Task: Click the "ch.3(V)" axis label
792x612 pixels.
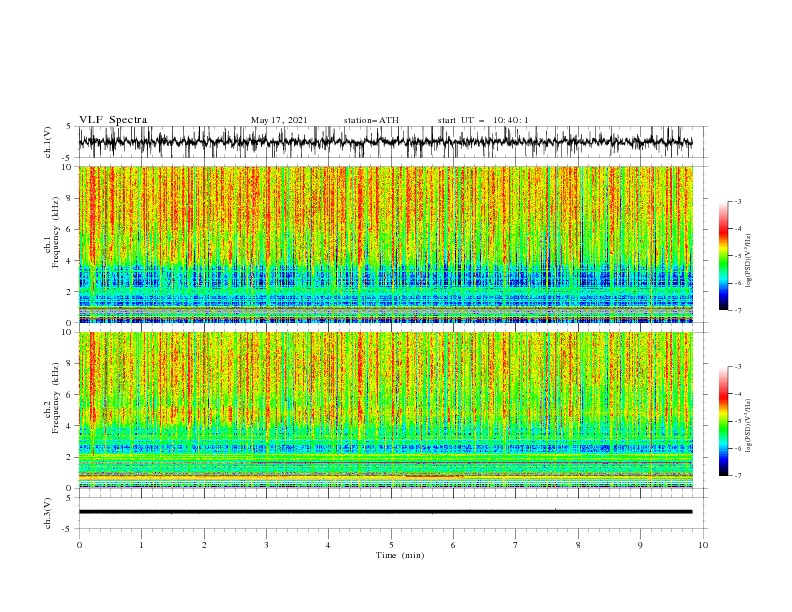Action: pyautogui.click(x=48, y=513)
